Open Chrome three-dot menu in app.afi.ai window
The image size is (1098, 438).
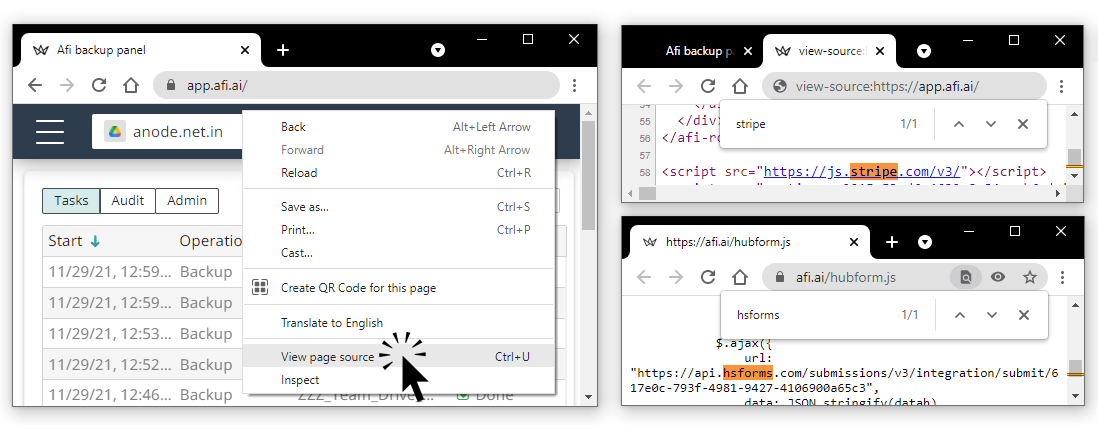coord(574,85)
